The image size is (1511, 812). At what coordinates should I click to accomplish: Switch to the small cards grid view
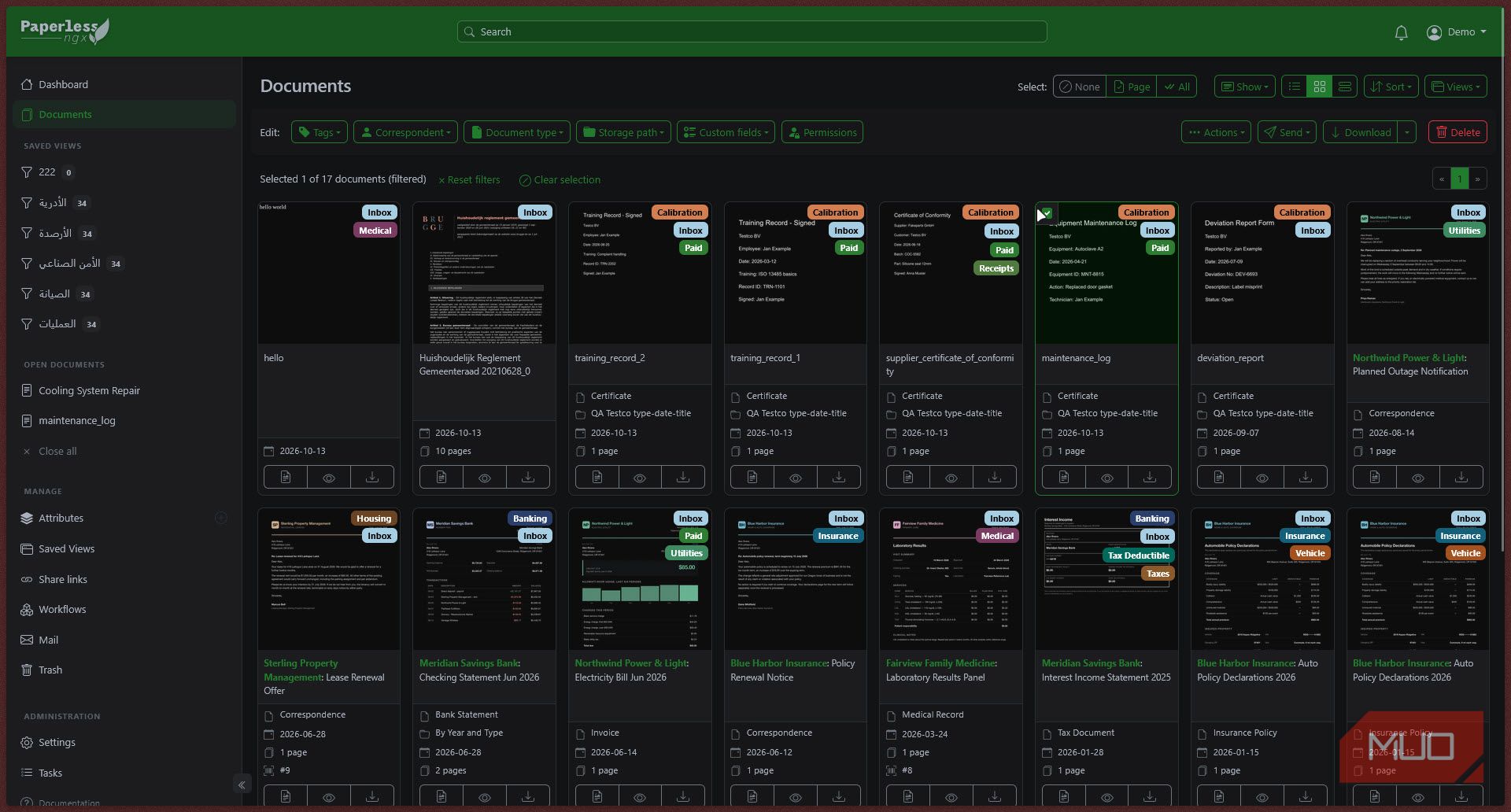pos(1320,87)
